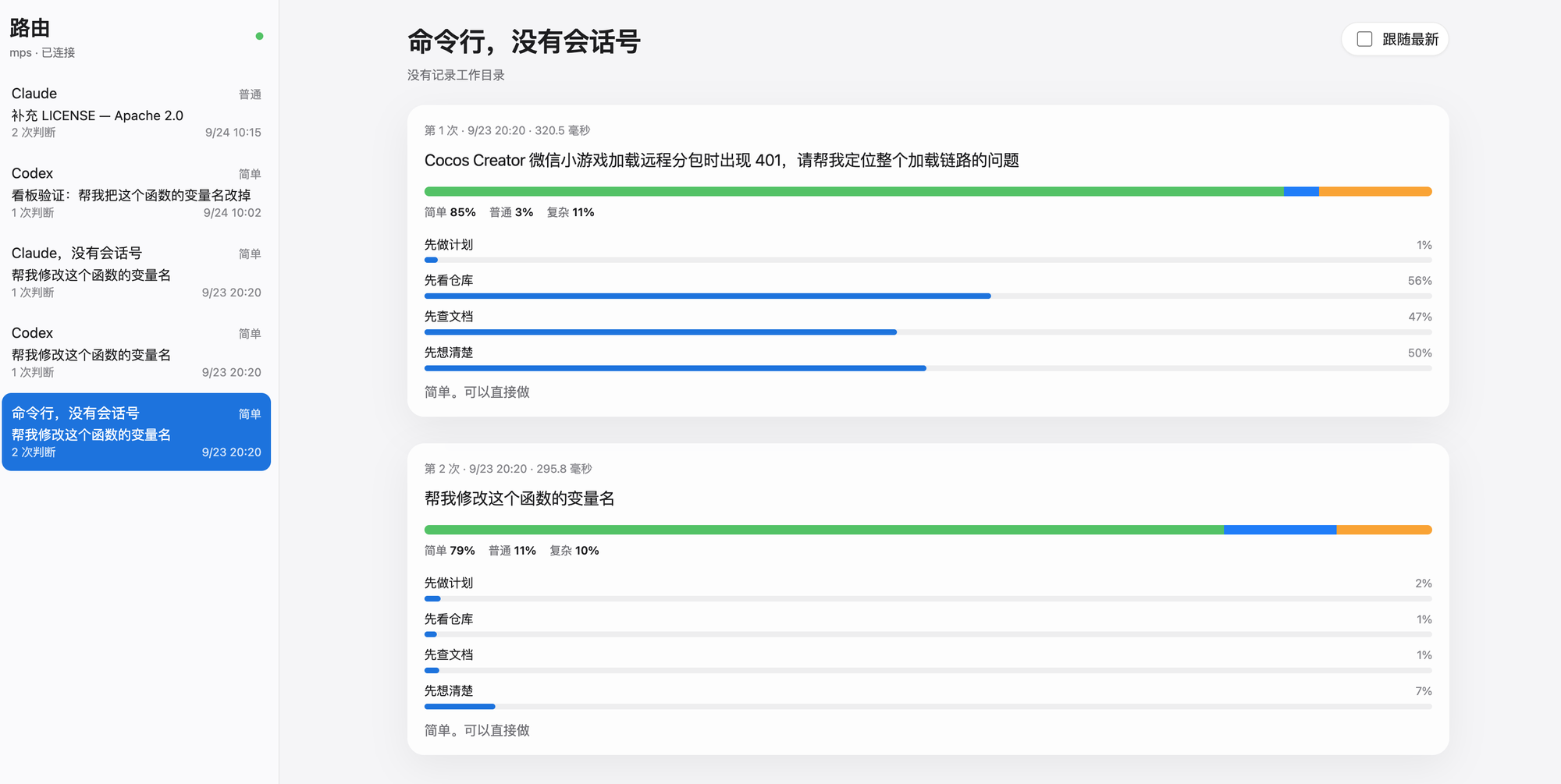Viewport: 1561px width, 784px height.
Task: Click the 2 次判断 text under 补充 LICENSE
Action: pyautogui.click(x=34, y=133)
